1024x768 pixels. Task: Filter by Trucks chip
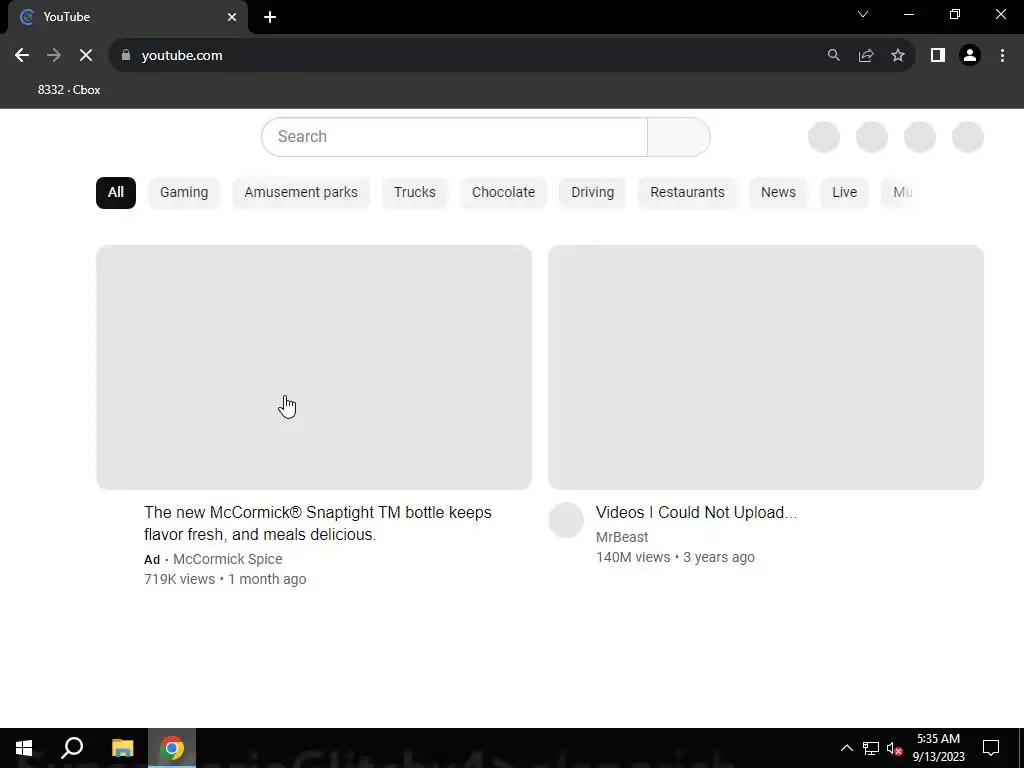tap(415, 193)
